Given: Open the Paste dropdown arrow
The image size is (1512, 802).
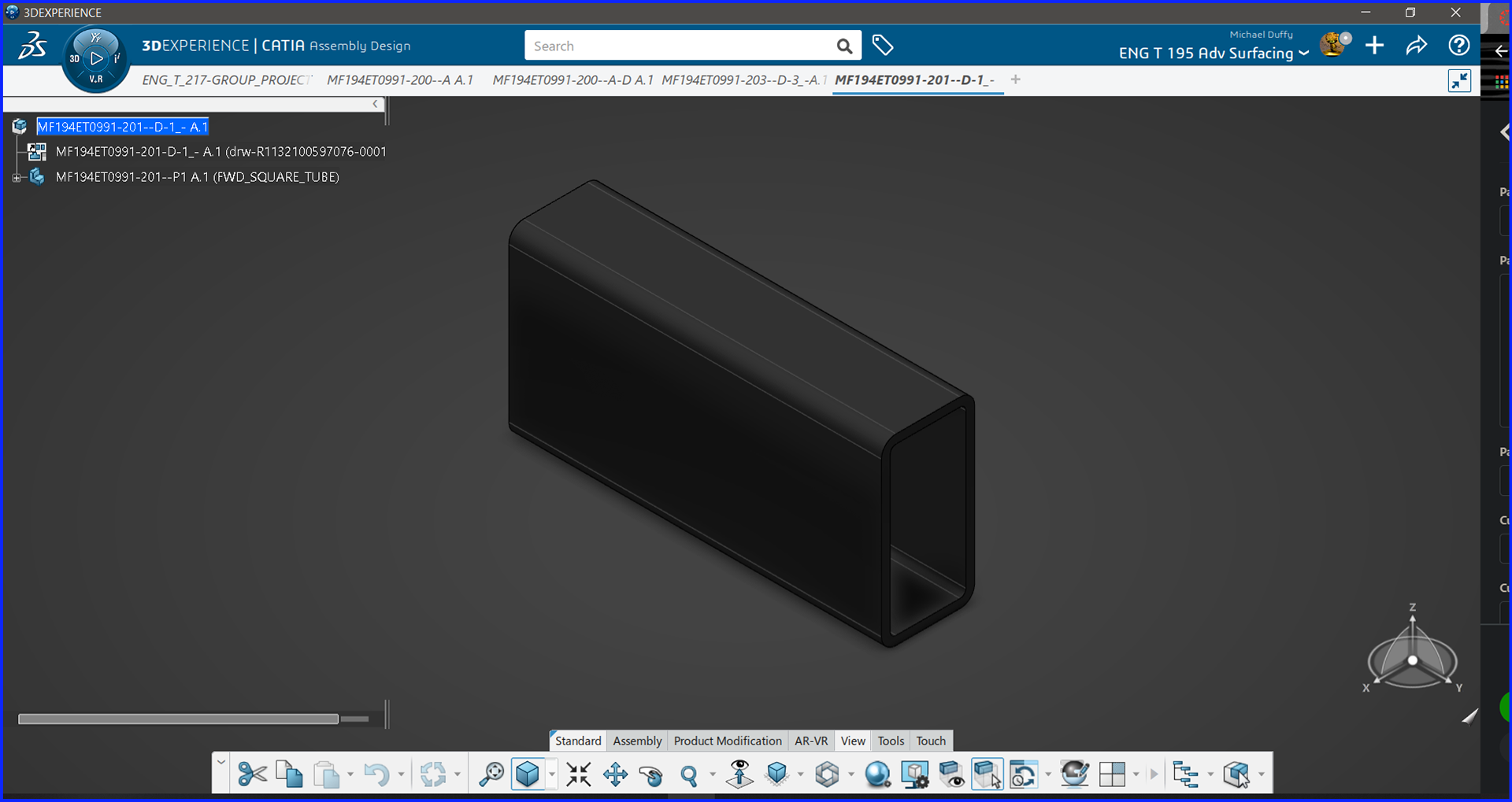Looking at the screenshot, I should click(x=350, y=774).
